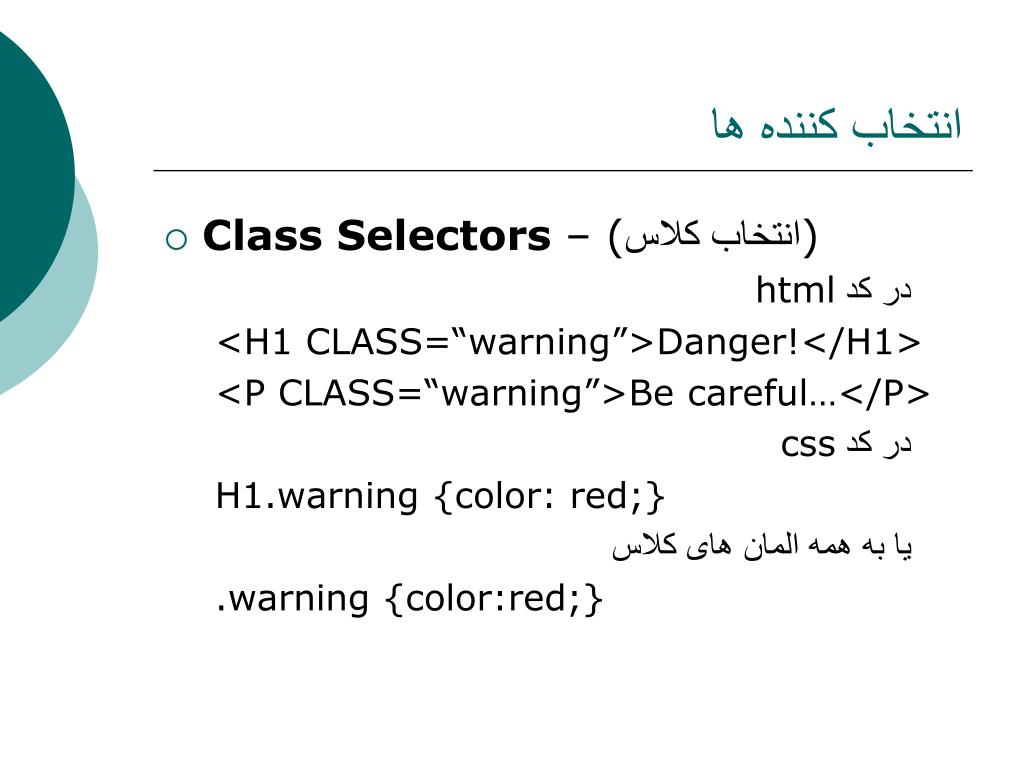
Task: Click the text 'Be careful…'
Action: tap(732, 393)
